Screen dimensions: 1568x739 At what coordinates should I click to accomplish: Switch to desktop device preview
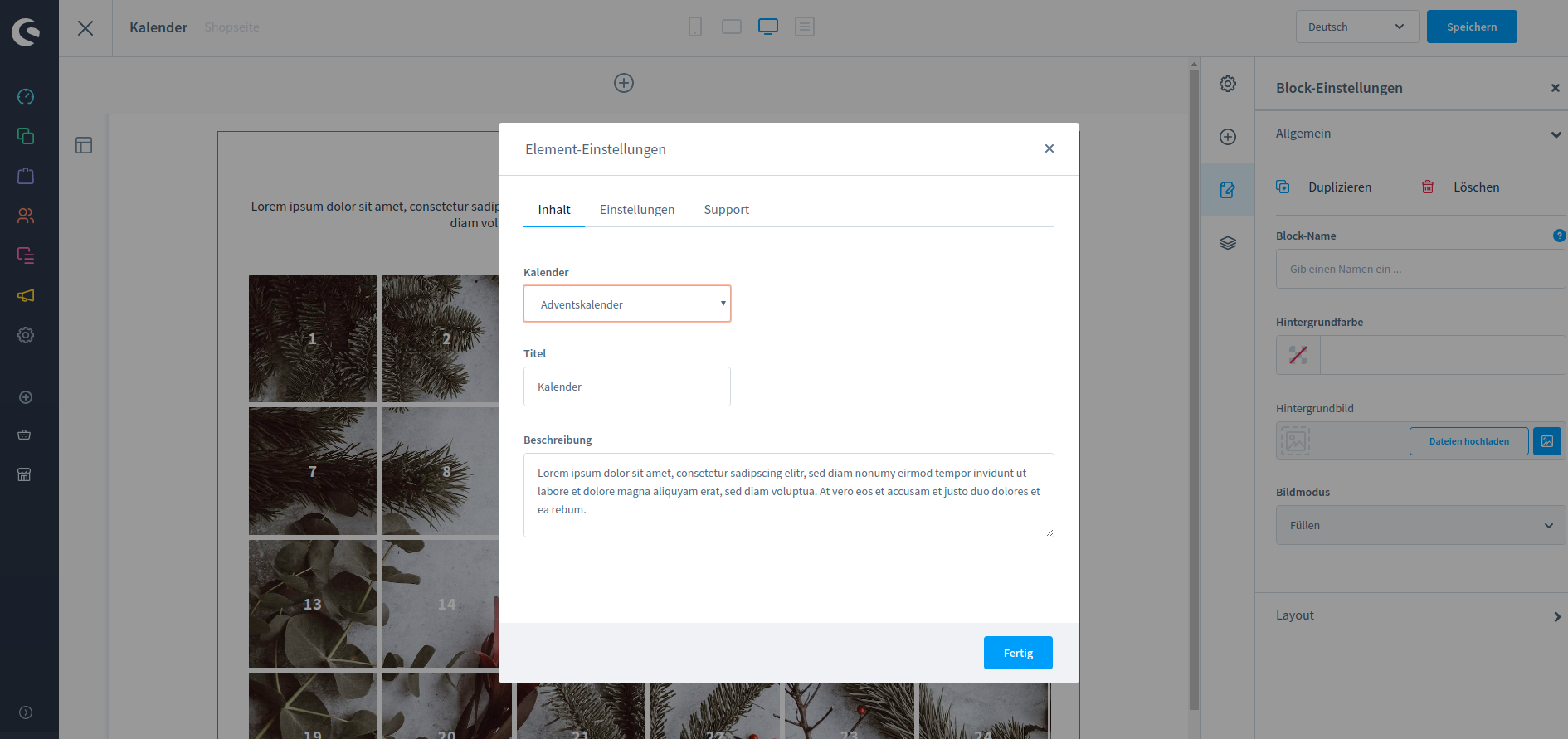768,27
